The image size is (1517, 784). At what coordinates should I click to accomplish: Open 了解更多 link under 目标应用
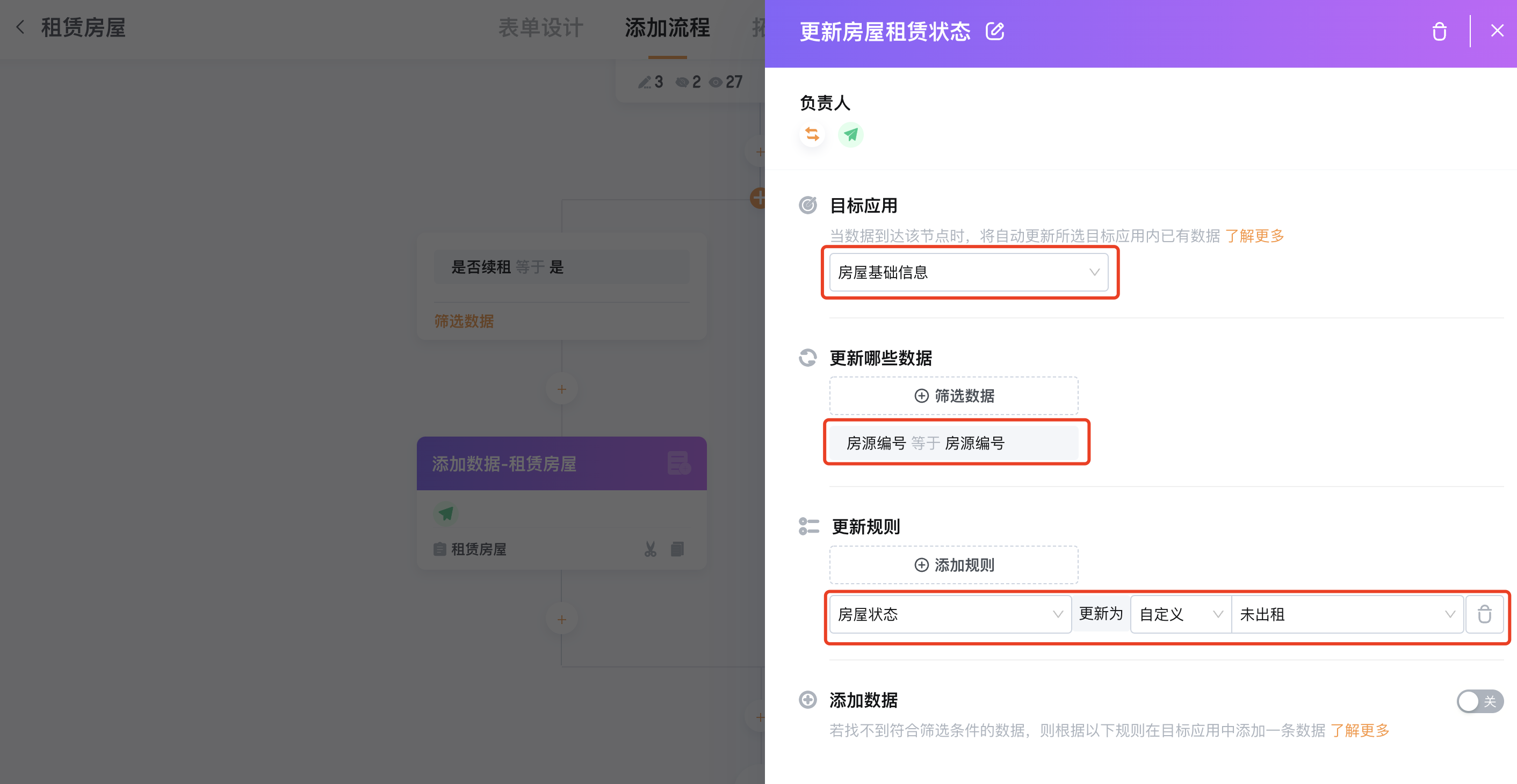point(1254,236)
